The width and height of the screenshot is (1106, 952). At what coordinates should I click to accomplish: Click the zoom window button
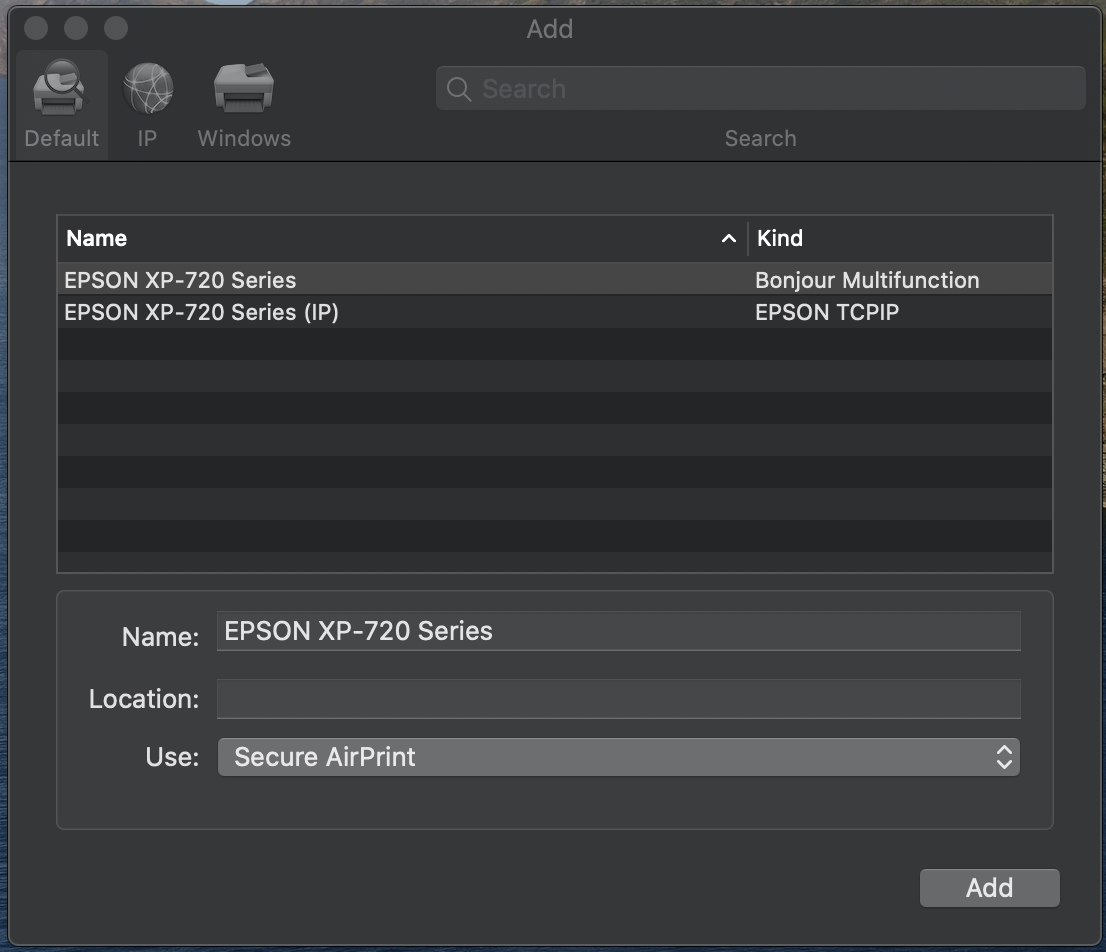click(x=116, y=28)
